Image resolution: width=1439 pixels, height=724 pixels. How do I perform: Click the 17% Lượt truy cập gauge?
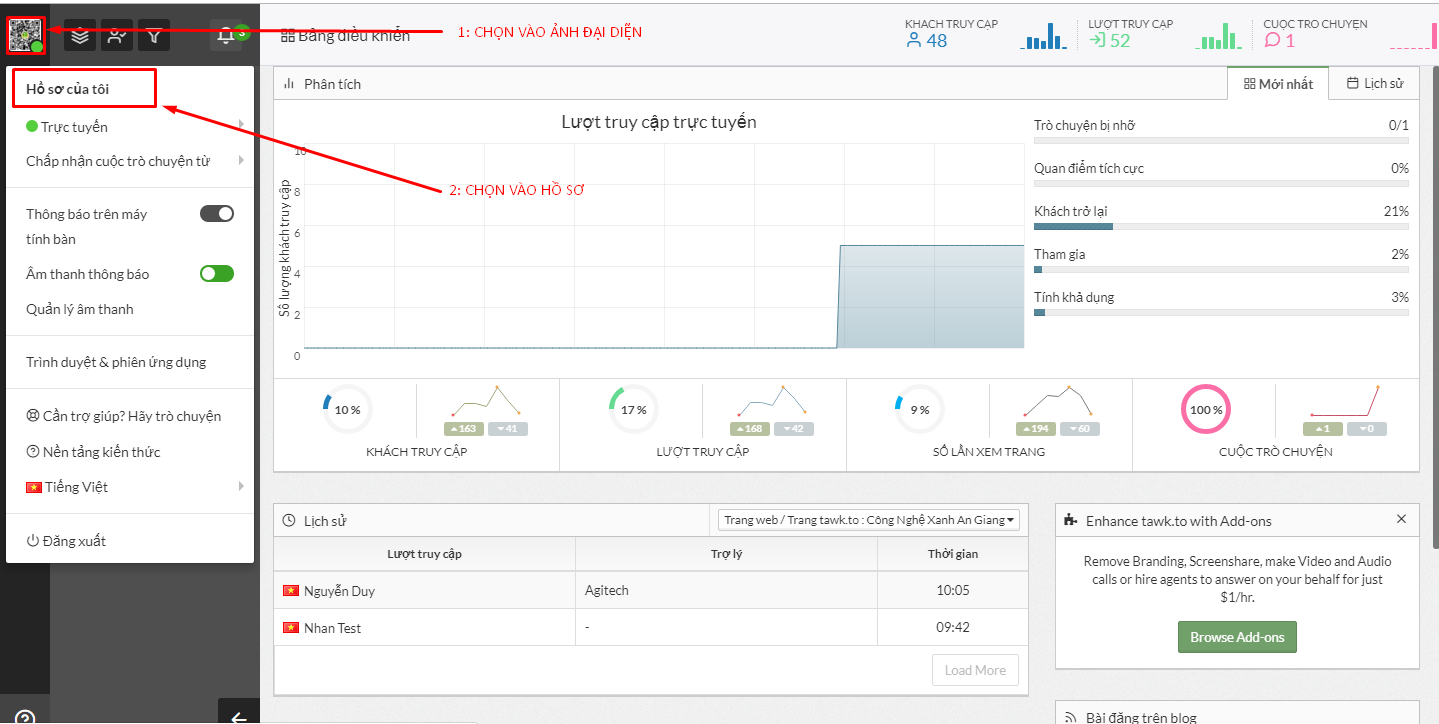click(633, 410)
